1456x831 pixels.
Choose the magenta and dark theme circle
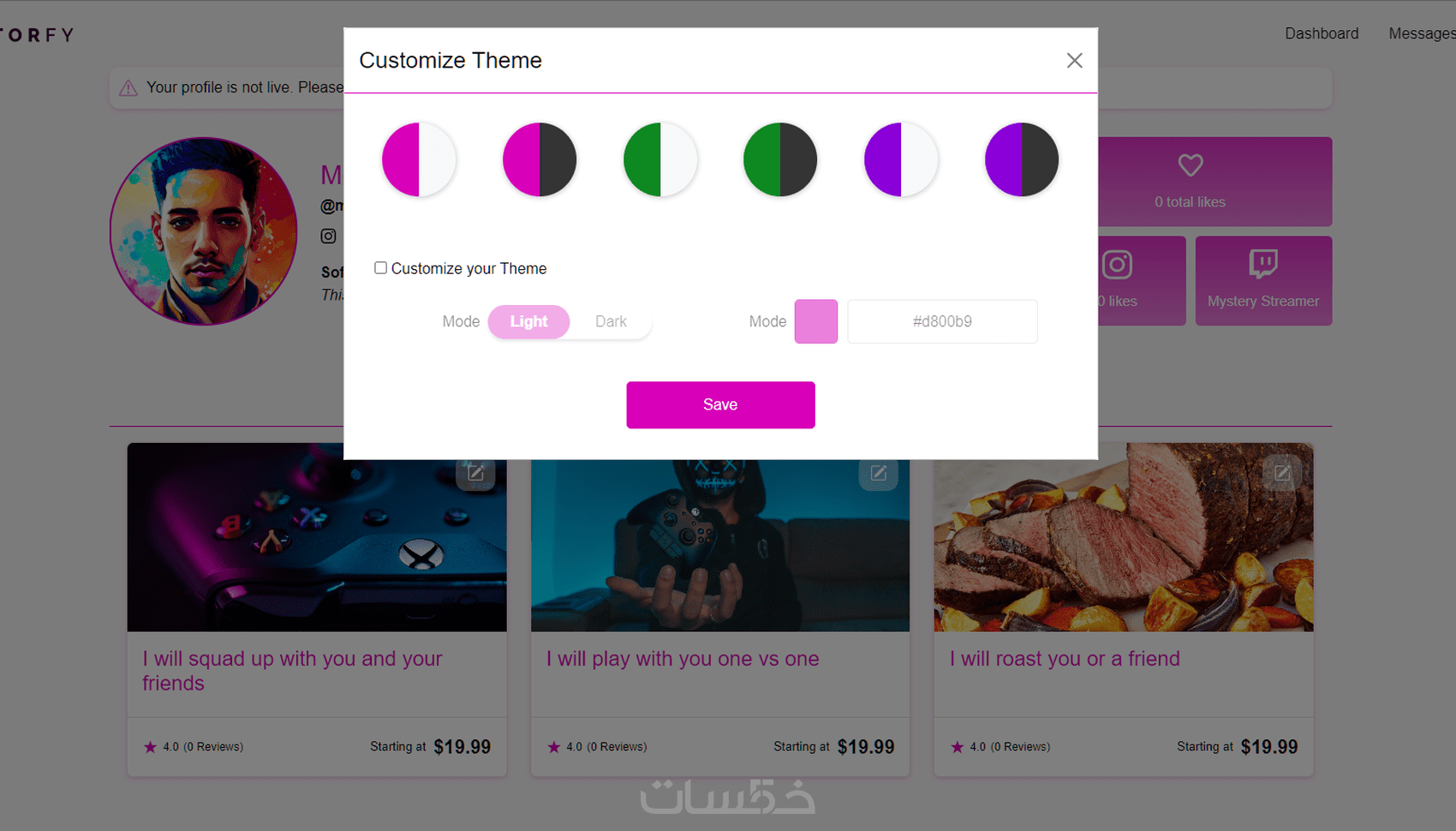[540, 159]
